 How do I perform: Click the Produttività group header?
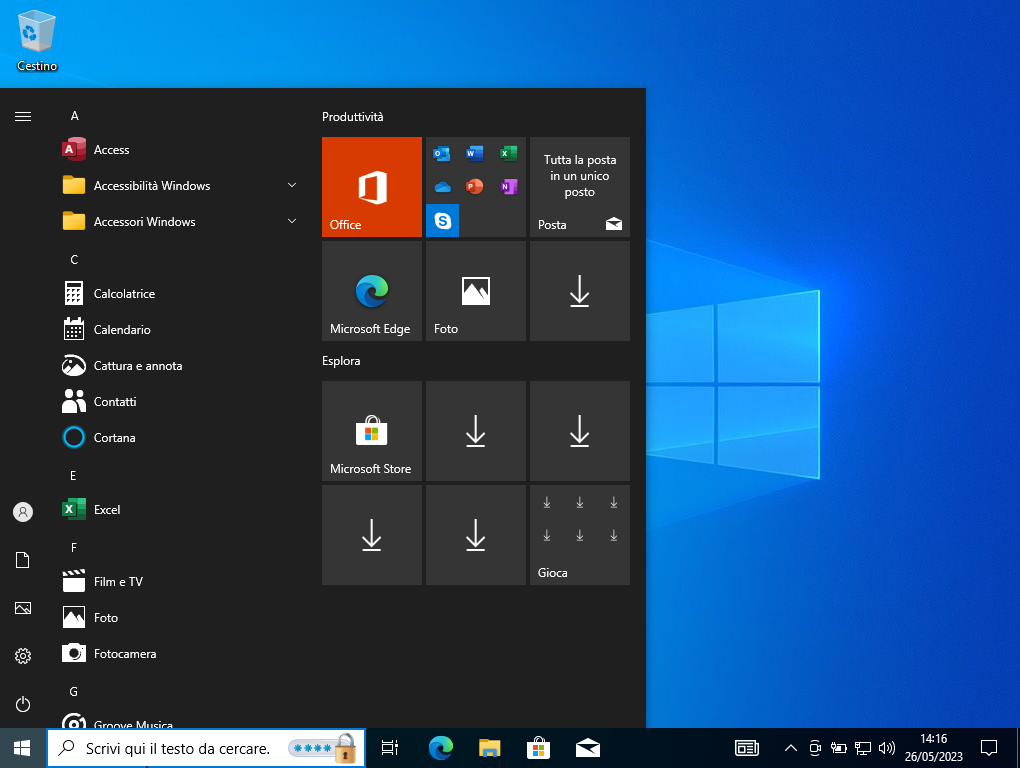point(353,117)
